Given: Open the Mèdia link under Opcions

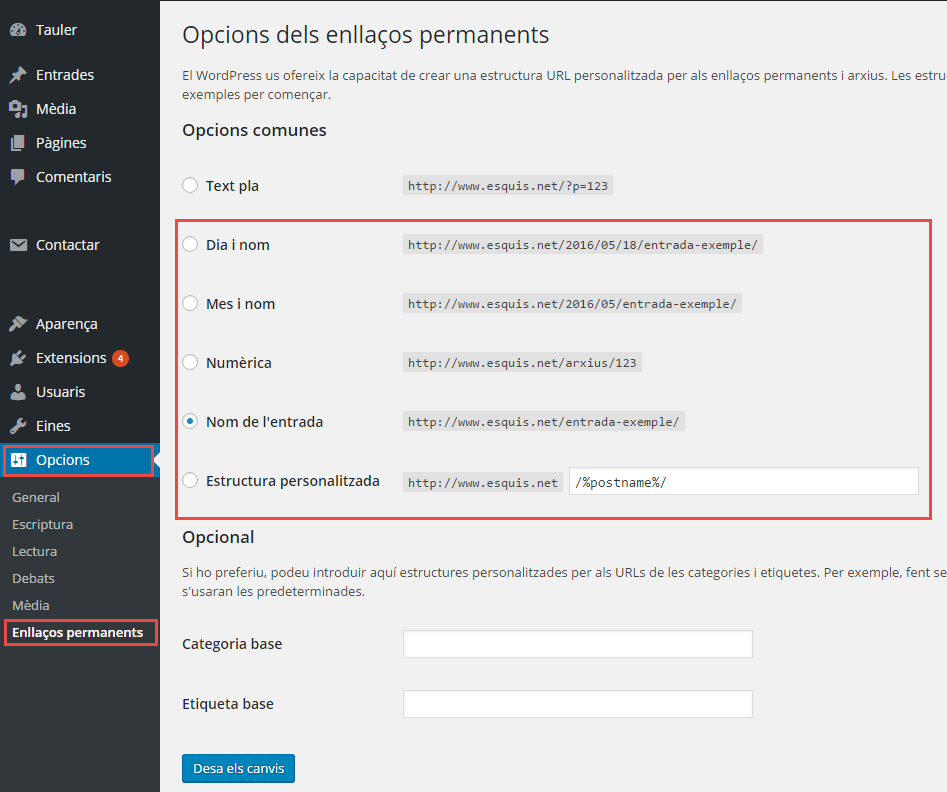Looking at the screenshot, I should tap(31, 605).
